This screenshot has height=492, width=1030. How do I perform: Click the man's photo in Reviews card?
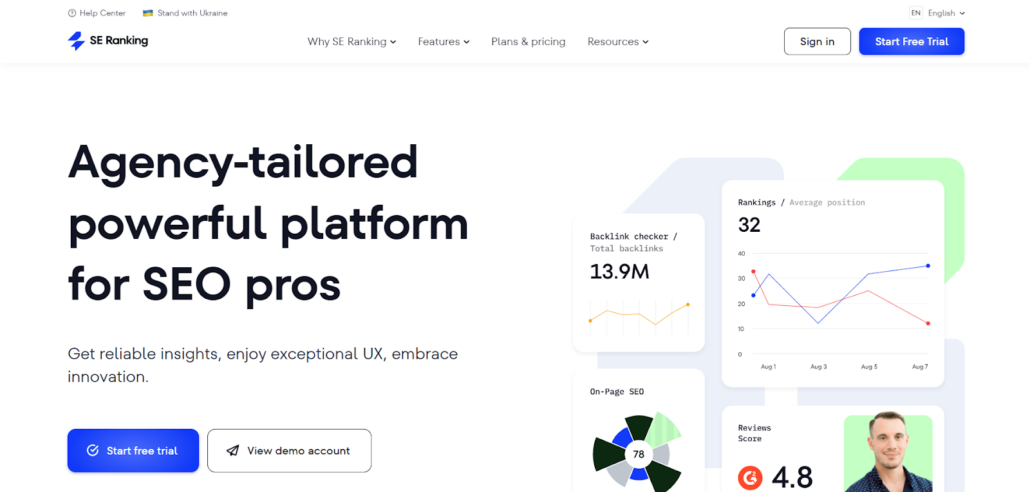(x=888, y=453)
